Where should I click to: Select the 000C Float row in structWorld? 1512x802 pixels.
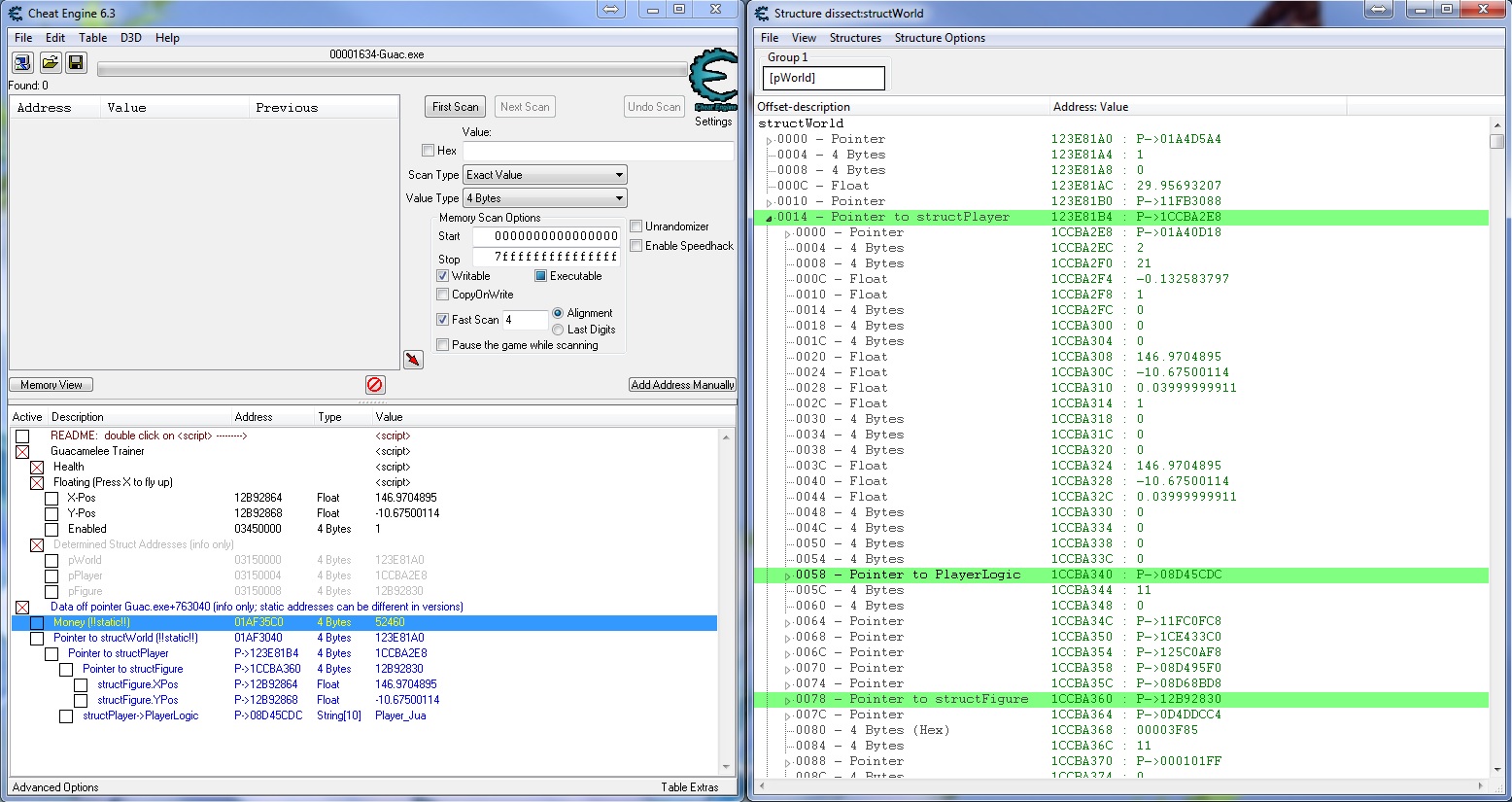(x=1122, y=187)
